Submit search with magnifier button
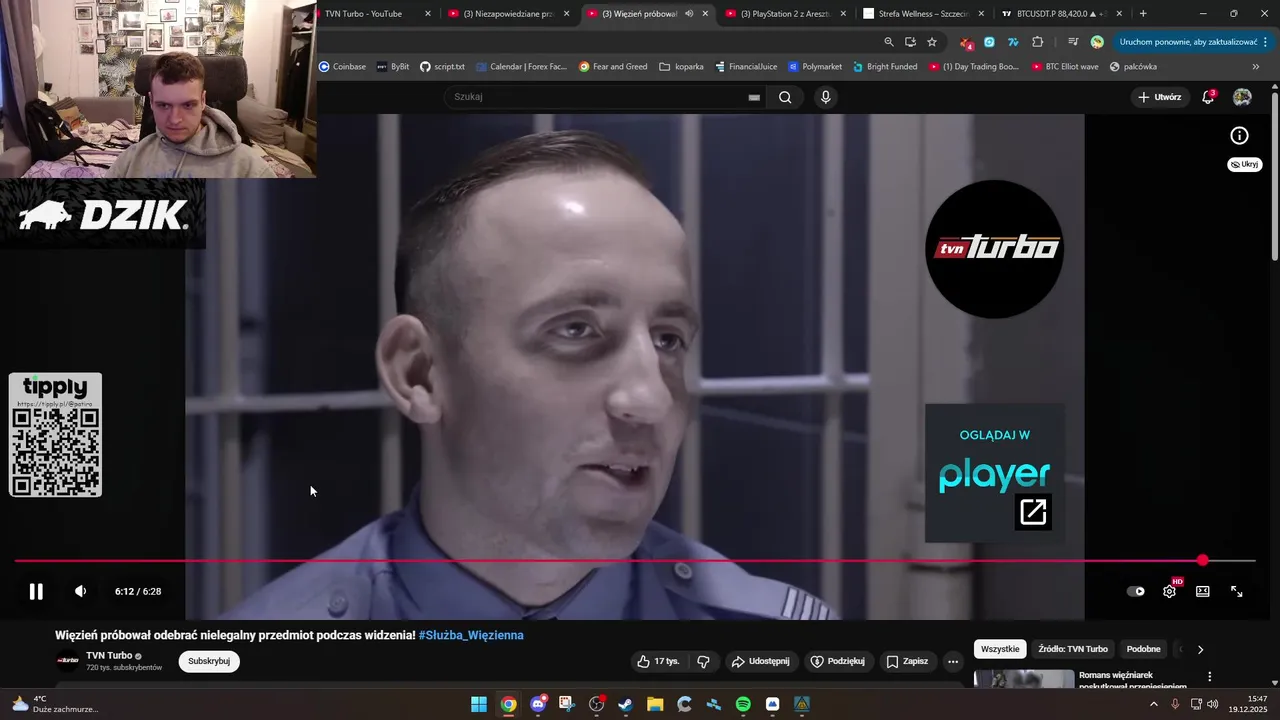Screen dimensions: 1280x720 [785, 97]
